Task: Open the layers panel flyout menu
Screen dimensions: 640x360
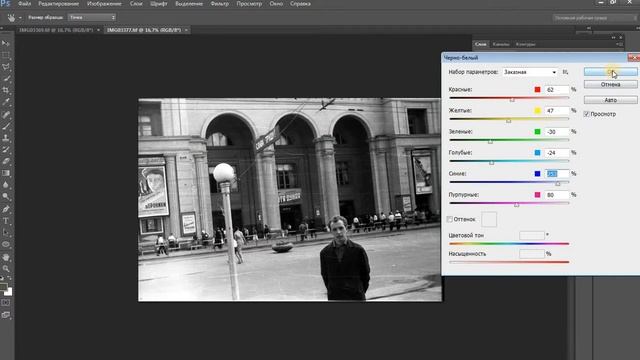Action: [620, 44]
